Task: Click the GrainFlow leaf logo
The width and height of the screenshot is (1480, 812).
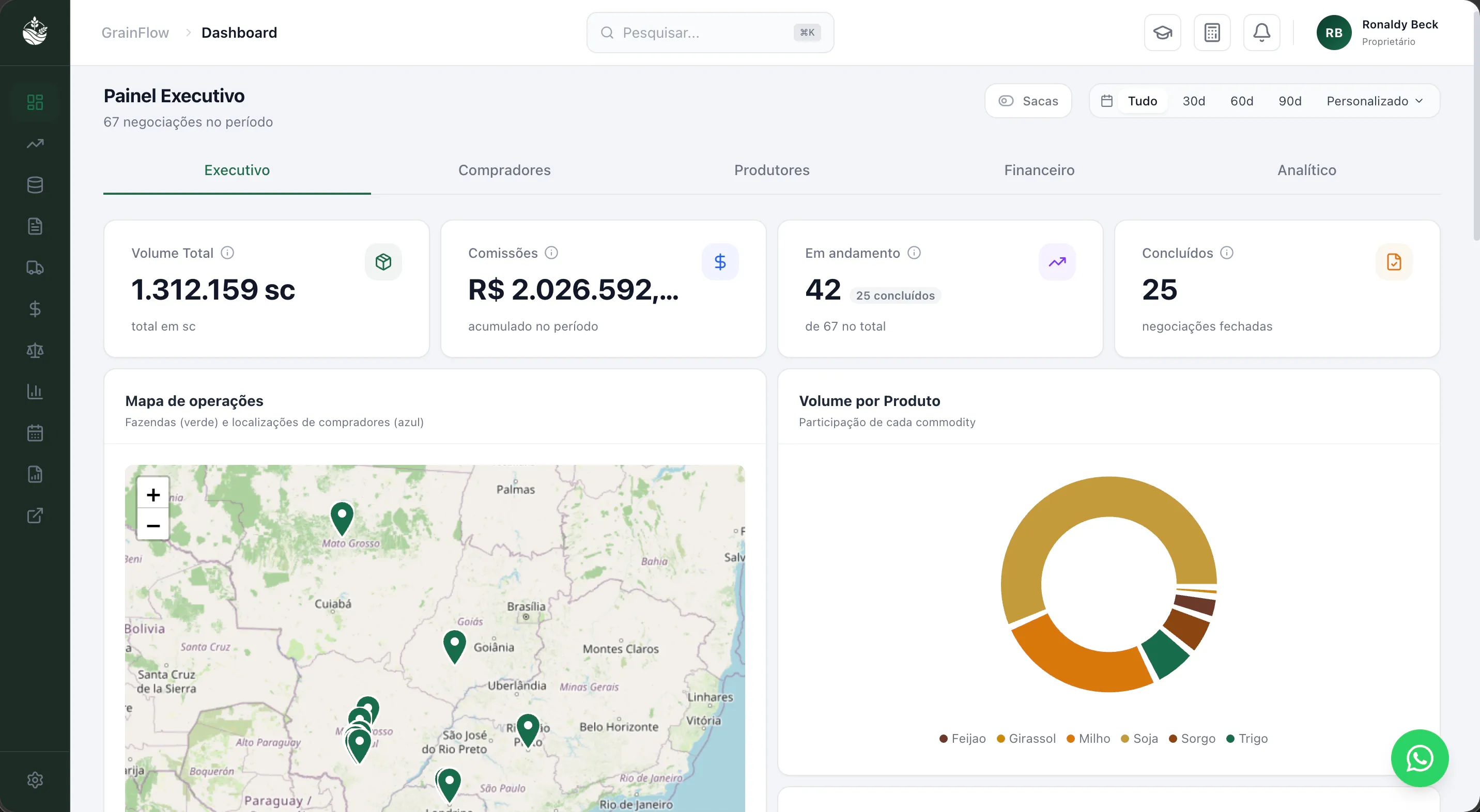Action: click(35, 31)
